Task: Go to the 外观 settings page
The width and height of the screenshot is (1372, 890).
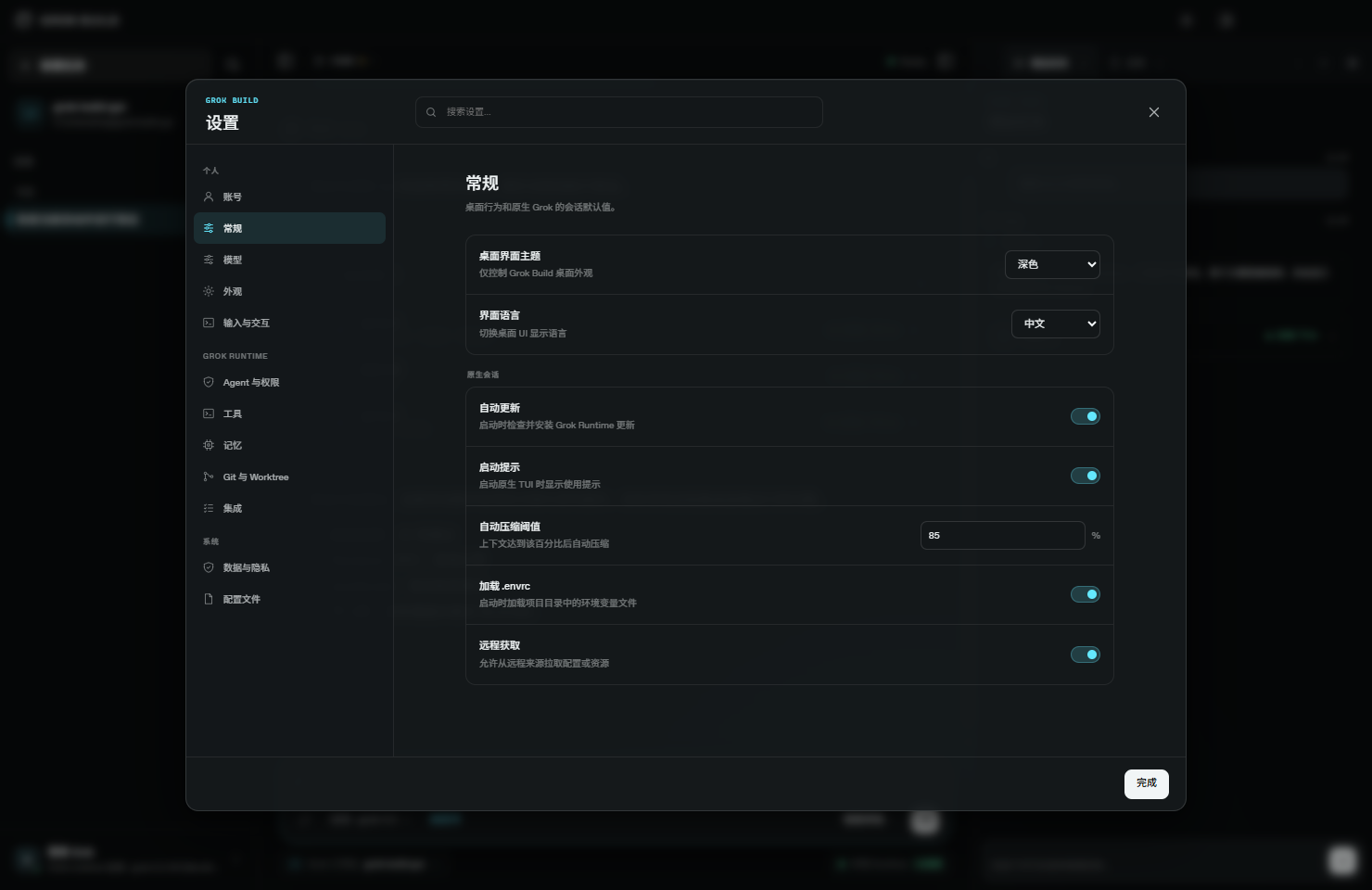Action: 289,291
